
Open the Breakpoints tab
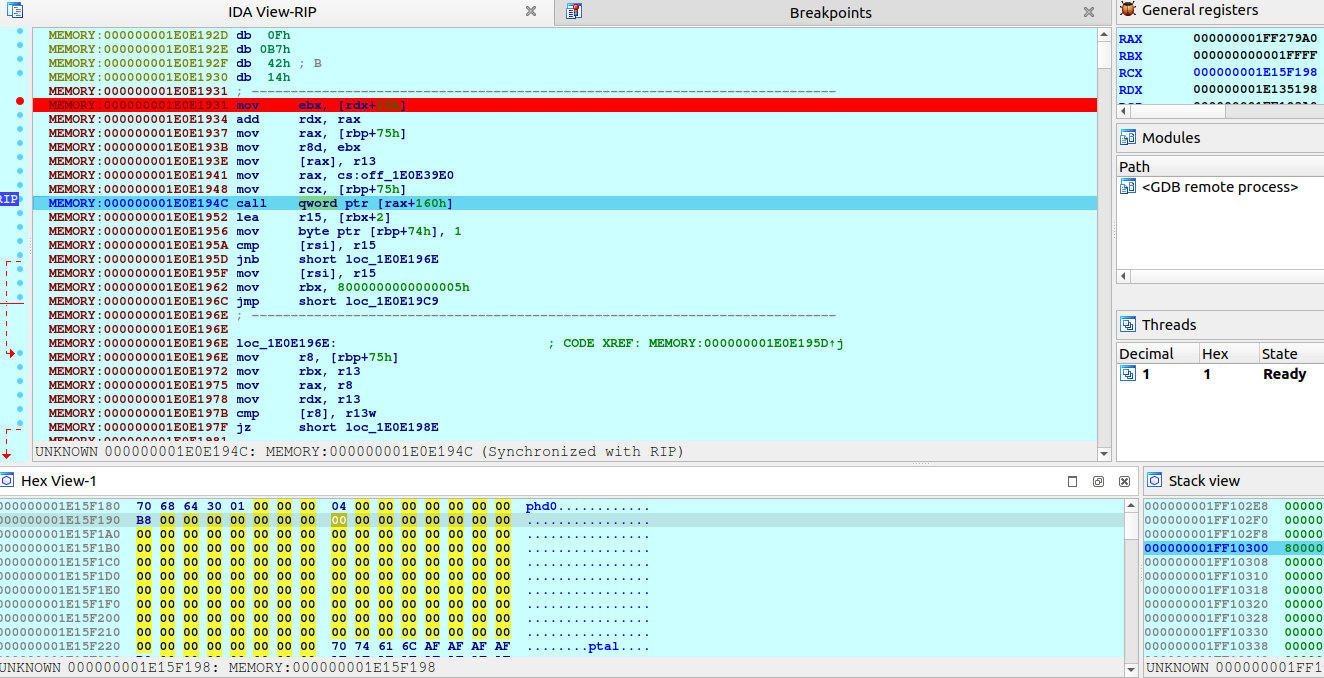[x=830, y=13]
